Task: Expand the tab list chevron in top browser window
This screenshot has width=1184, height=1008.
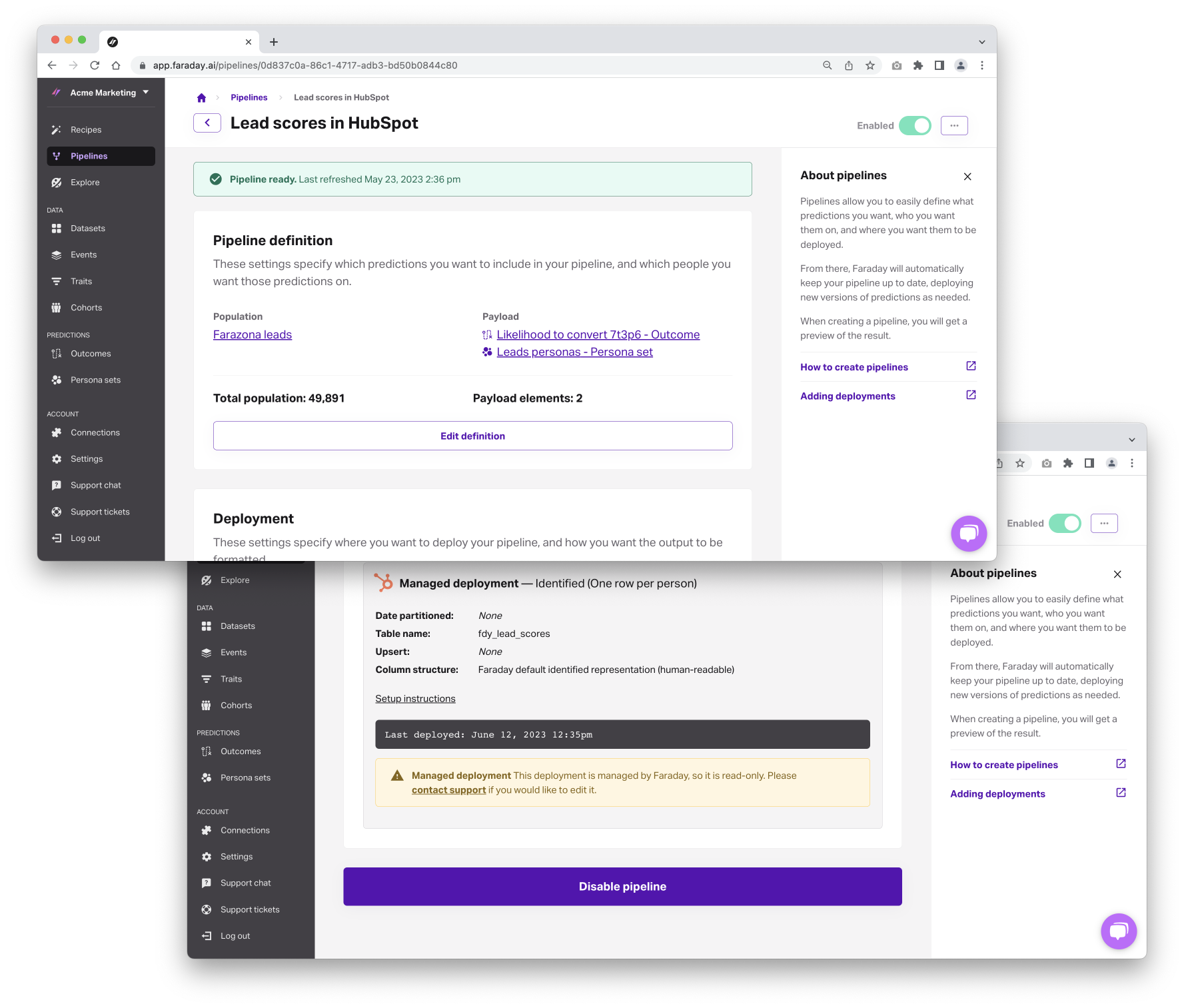Action: coord(981,42)
